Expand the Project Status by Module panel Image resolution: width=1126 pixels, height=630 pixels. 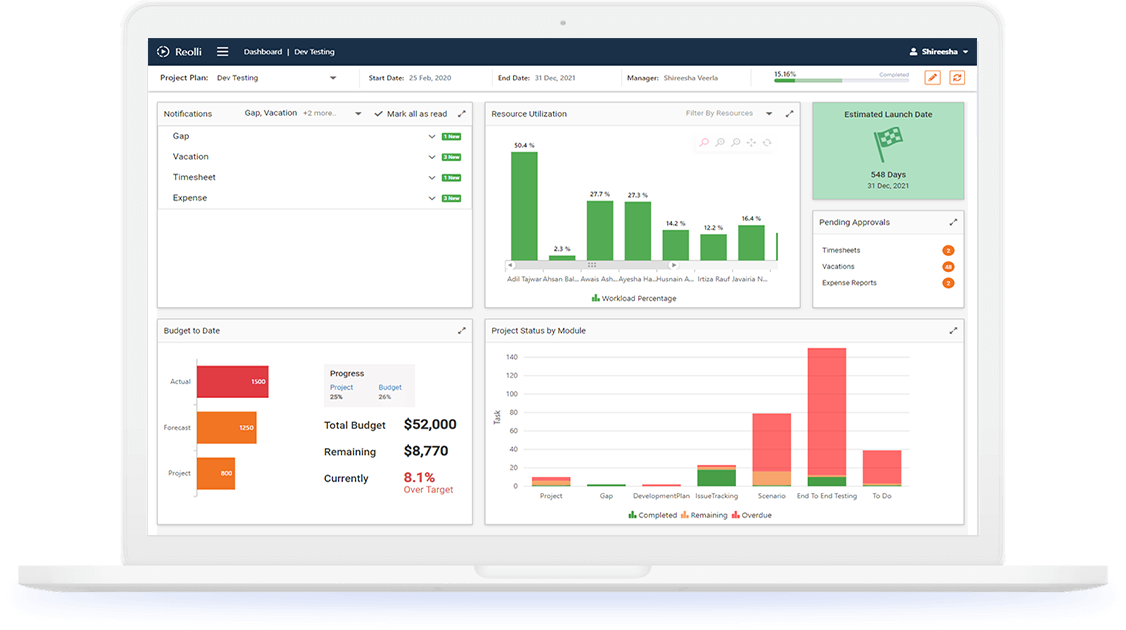pos(953,331)
